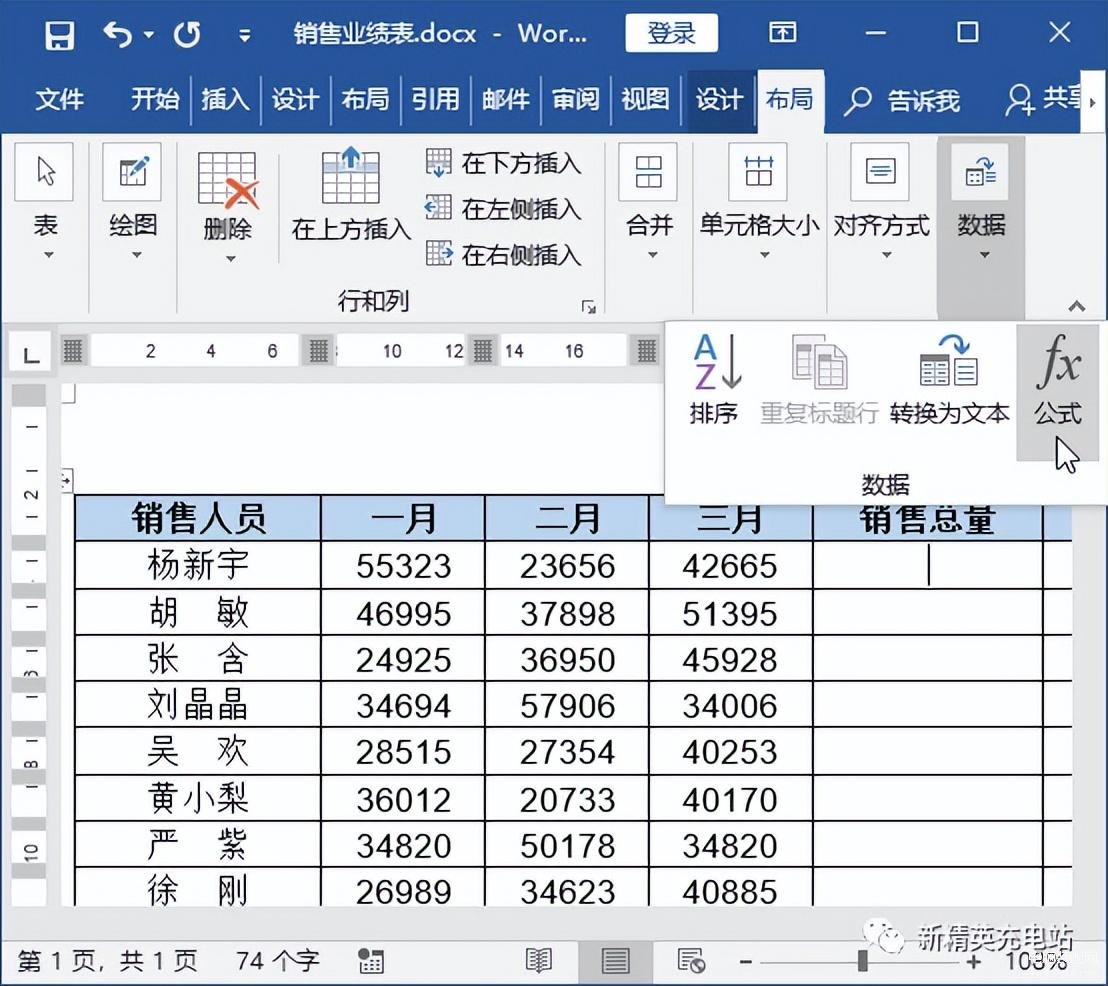Open the 文件 menu tab
Viewport: 1108px width, 986px height.
[x=59, y=99]
